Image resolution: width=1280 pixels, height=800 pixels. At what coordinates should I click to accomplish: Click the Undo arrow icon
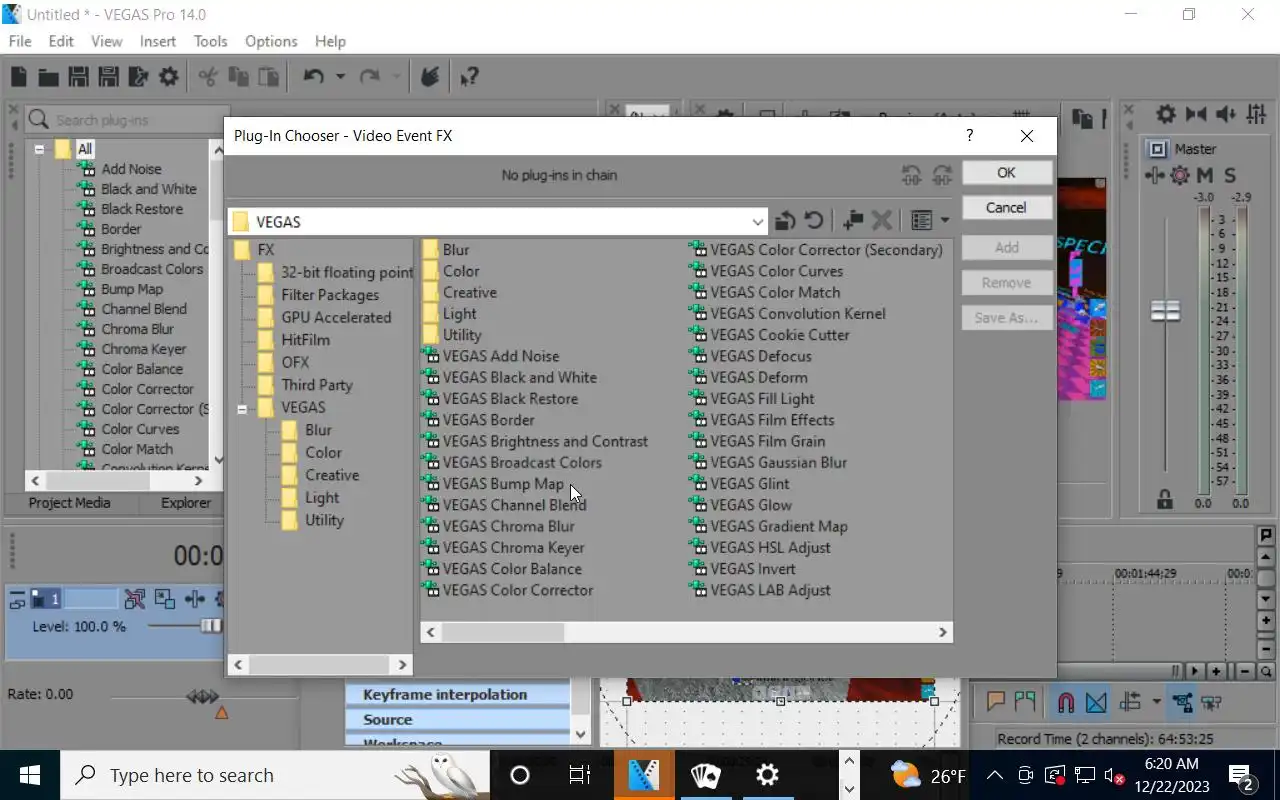click(x=314, y=77)
